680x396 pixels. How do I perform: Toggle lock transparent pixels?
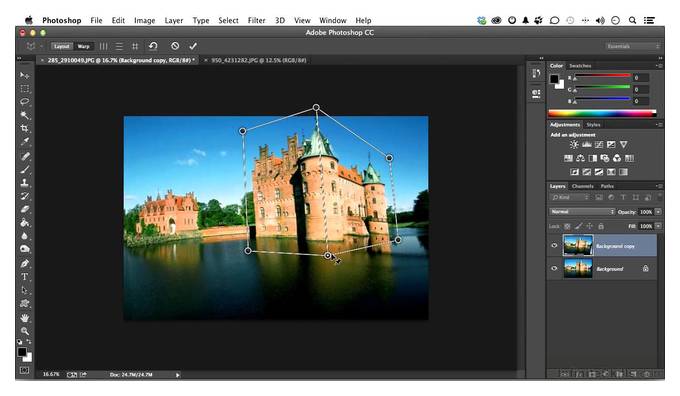pos(567,226)
